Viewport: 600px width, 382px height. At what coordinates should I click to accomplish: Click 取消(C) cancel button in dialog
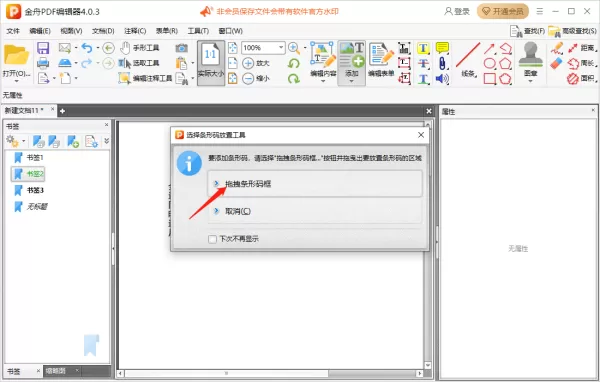pos(315,211)
